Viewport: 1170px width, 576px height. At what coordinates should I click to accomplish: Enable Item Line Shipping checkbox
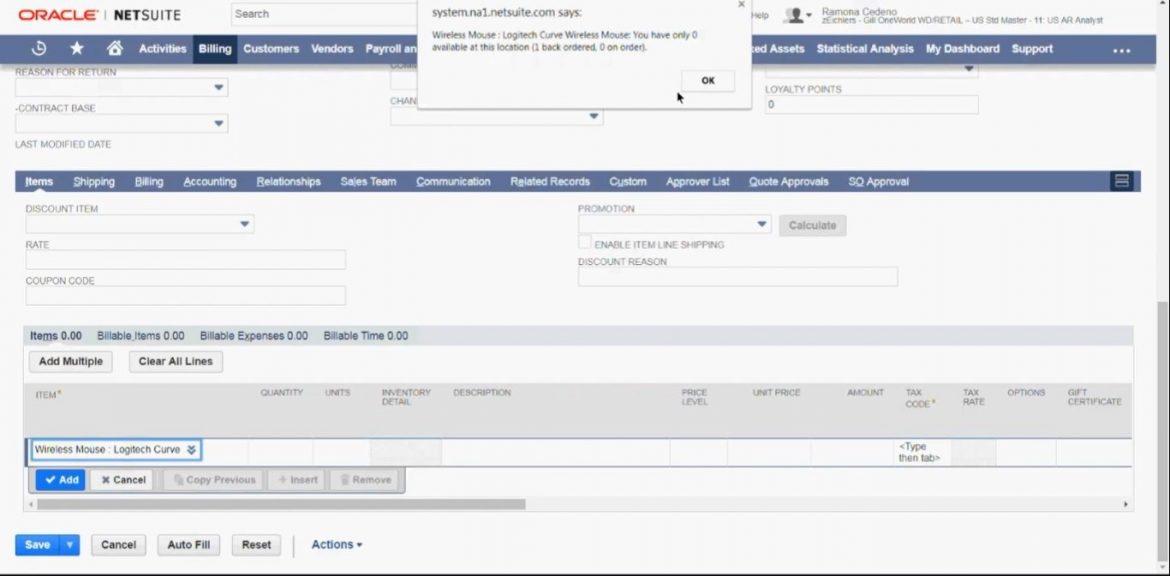click(x=585, y=242)
